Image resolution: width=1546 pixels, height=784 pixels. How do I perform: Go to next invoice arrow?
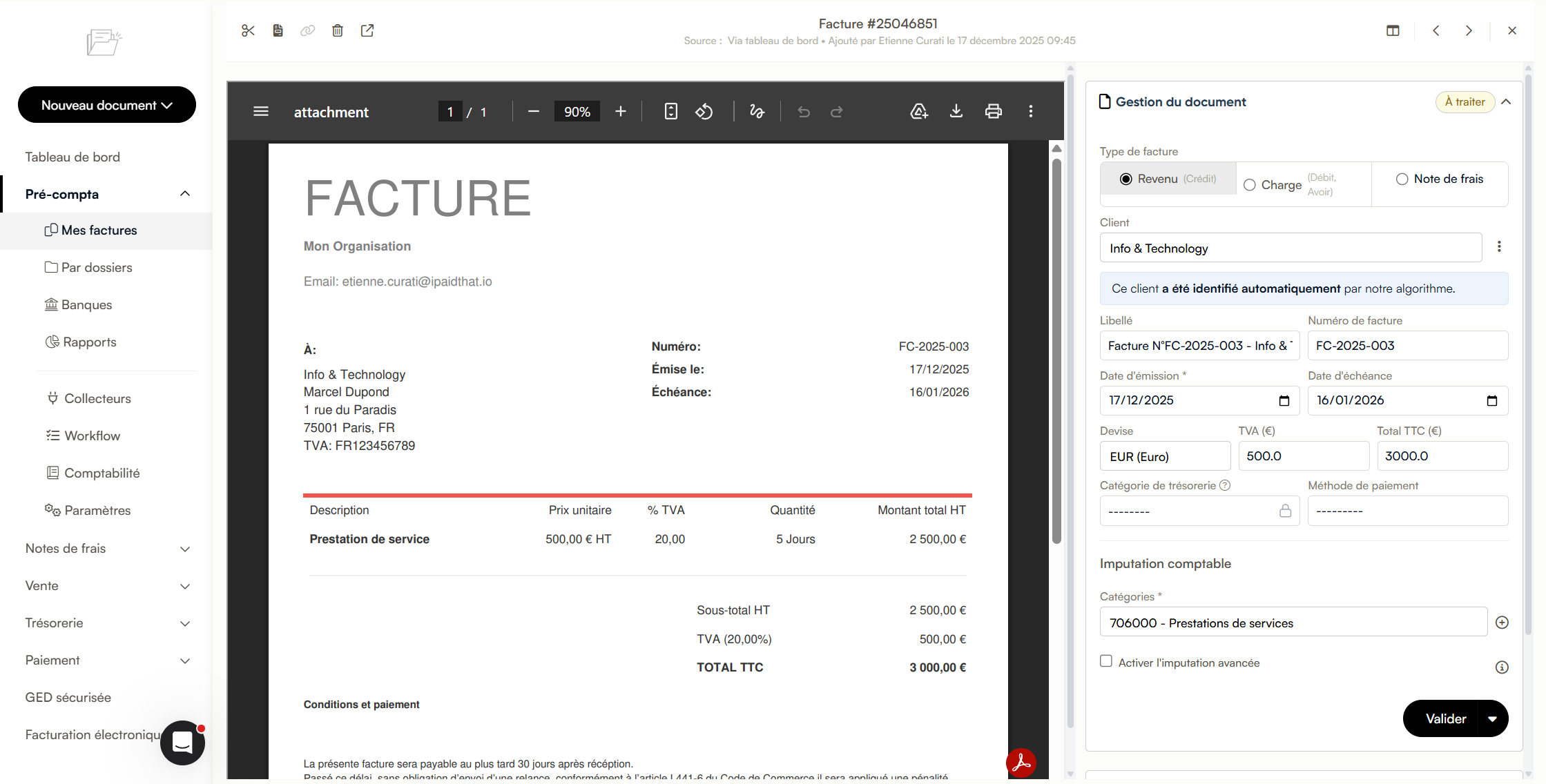click(1469, 30)
